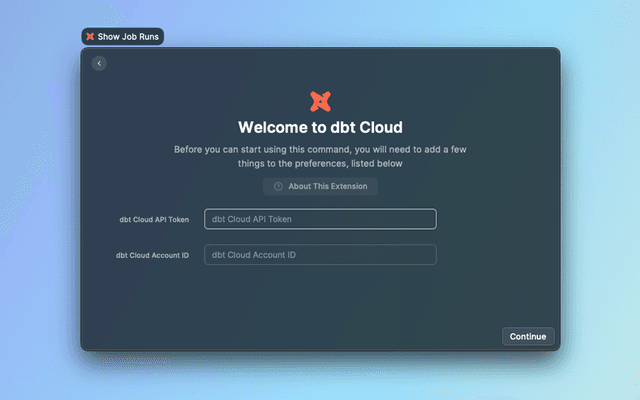
Task: Focus the dbt Cloud Account ID field
Action: click(320, 255)
